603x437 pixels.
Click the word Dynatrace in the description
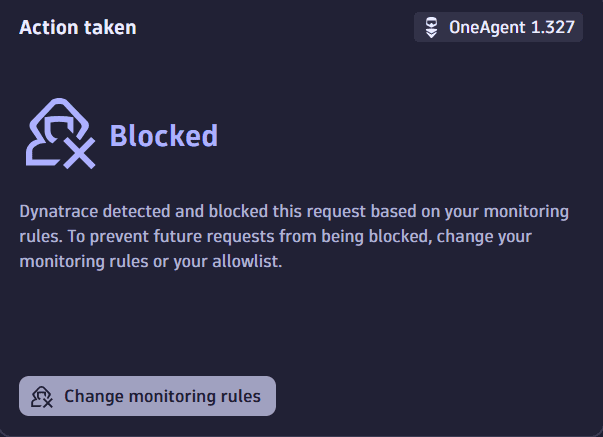[x=59, y=212]
